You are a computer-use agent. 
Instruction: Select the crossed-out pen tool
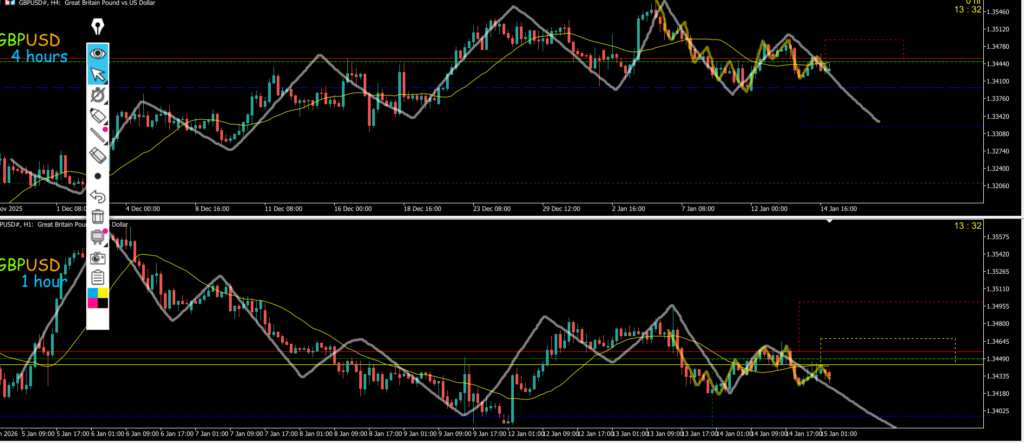point(98,94)
